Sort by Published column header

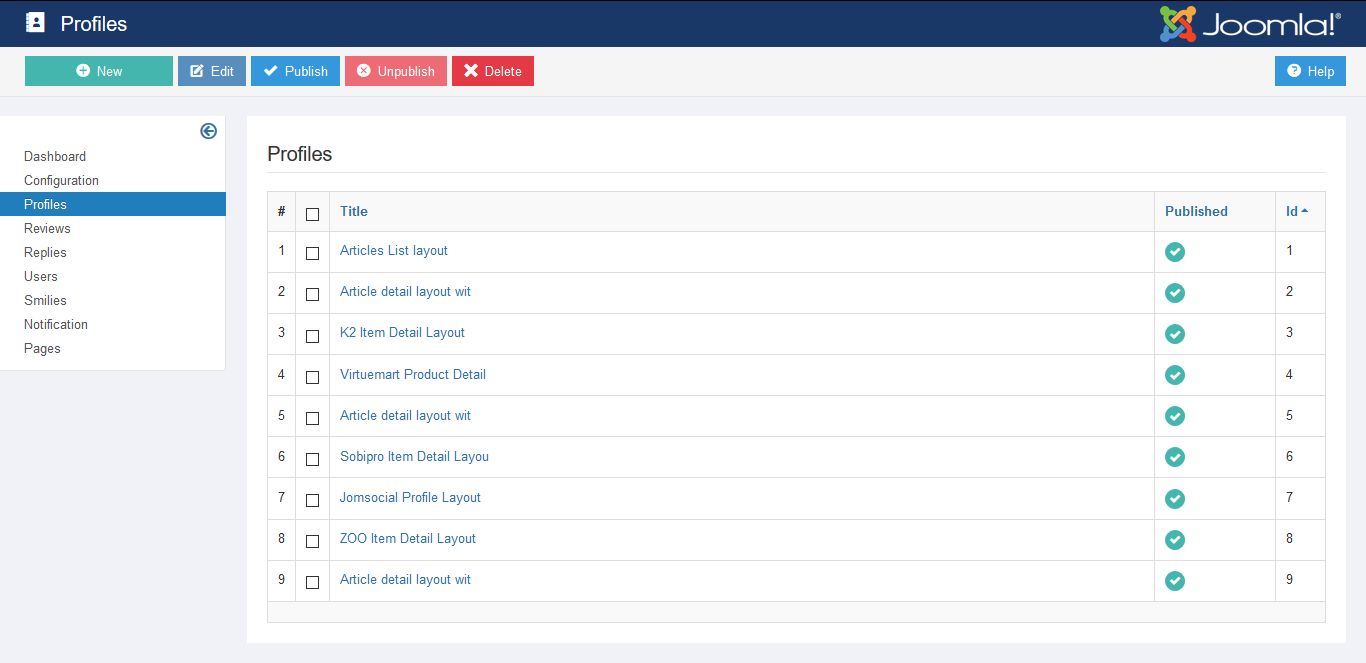(x=1196, y=211)
